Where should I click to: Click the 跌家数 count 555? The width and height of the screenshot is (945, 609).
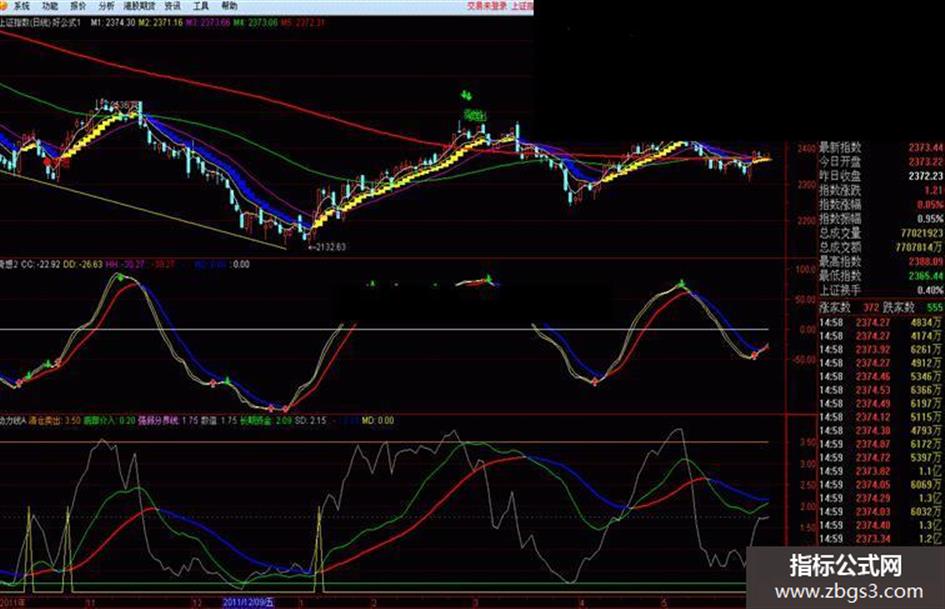935,308
